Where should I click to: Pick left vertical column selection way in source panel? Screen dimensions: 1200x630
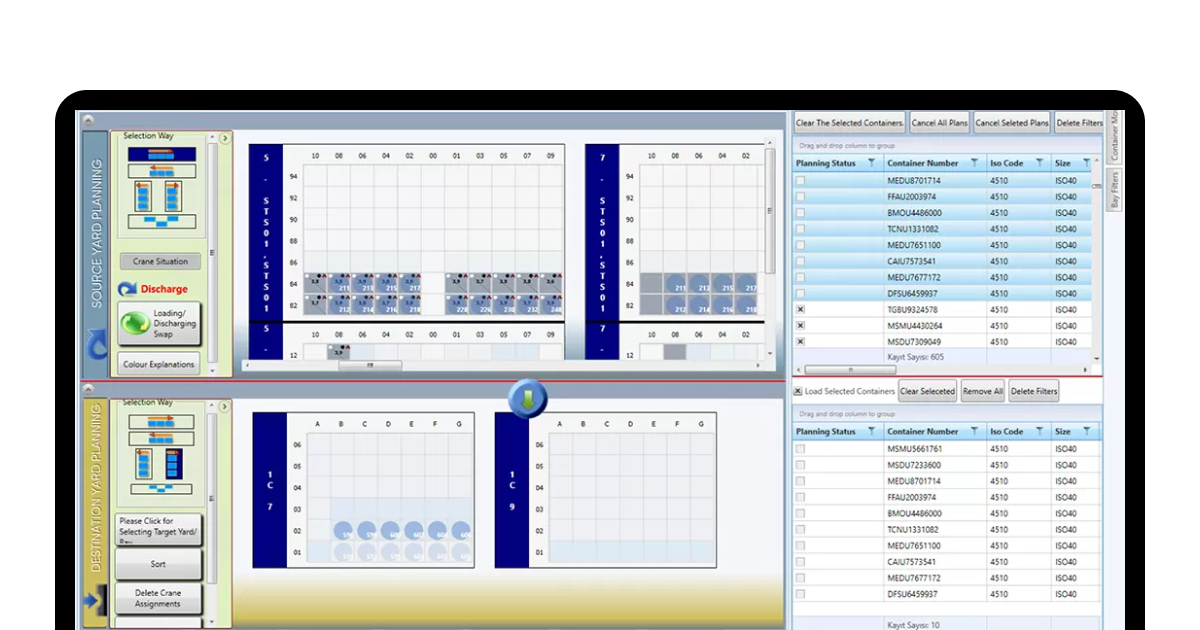[x=144, y=196]
